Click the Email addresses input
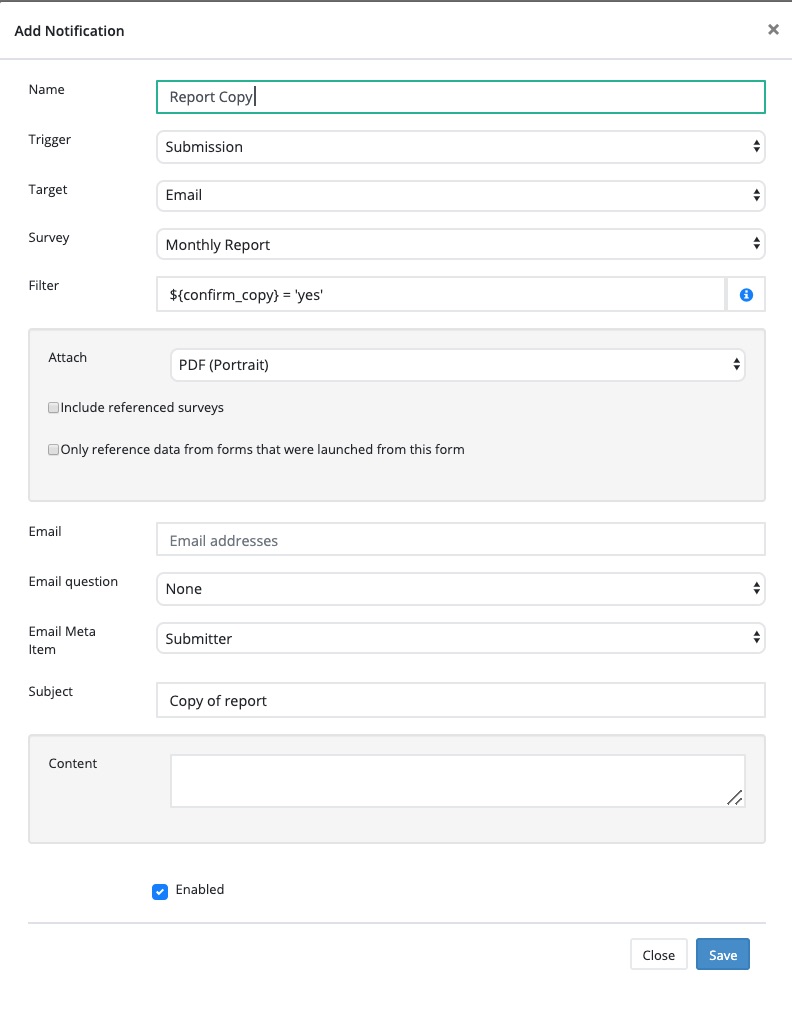The width and height of the screenshot is (792, 1014). coord(460,540)
